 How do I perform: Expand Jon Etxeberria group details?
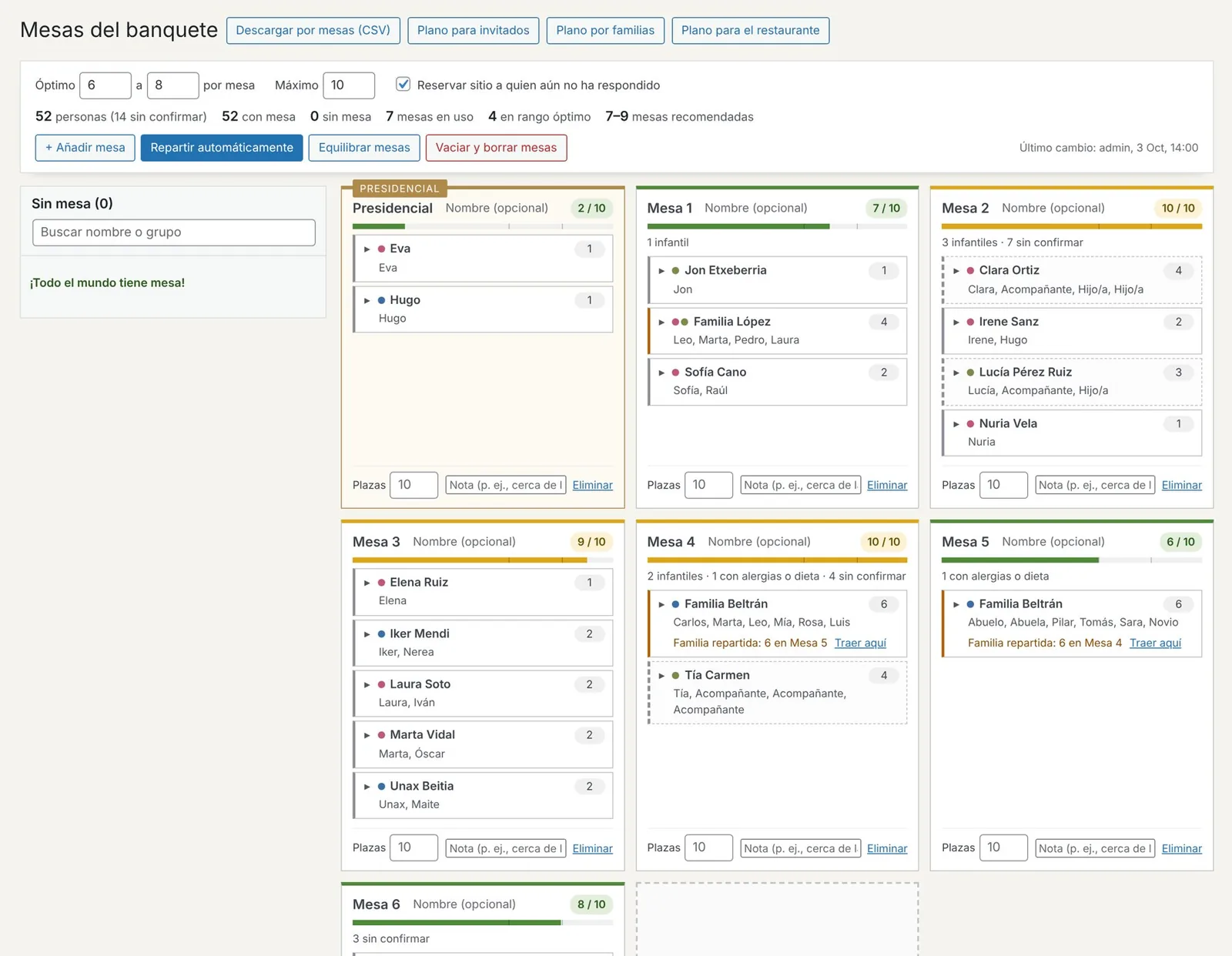(661, 271)
